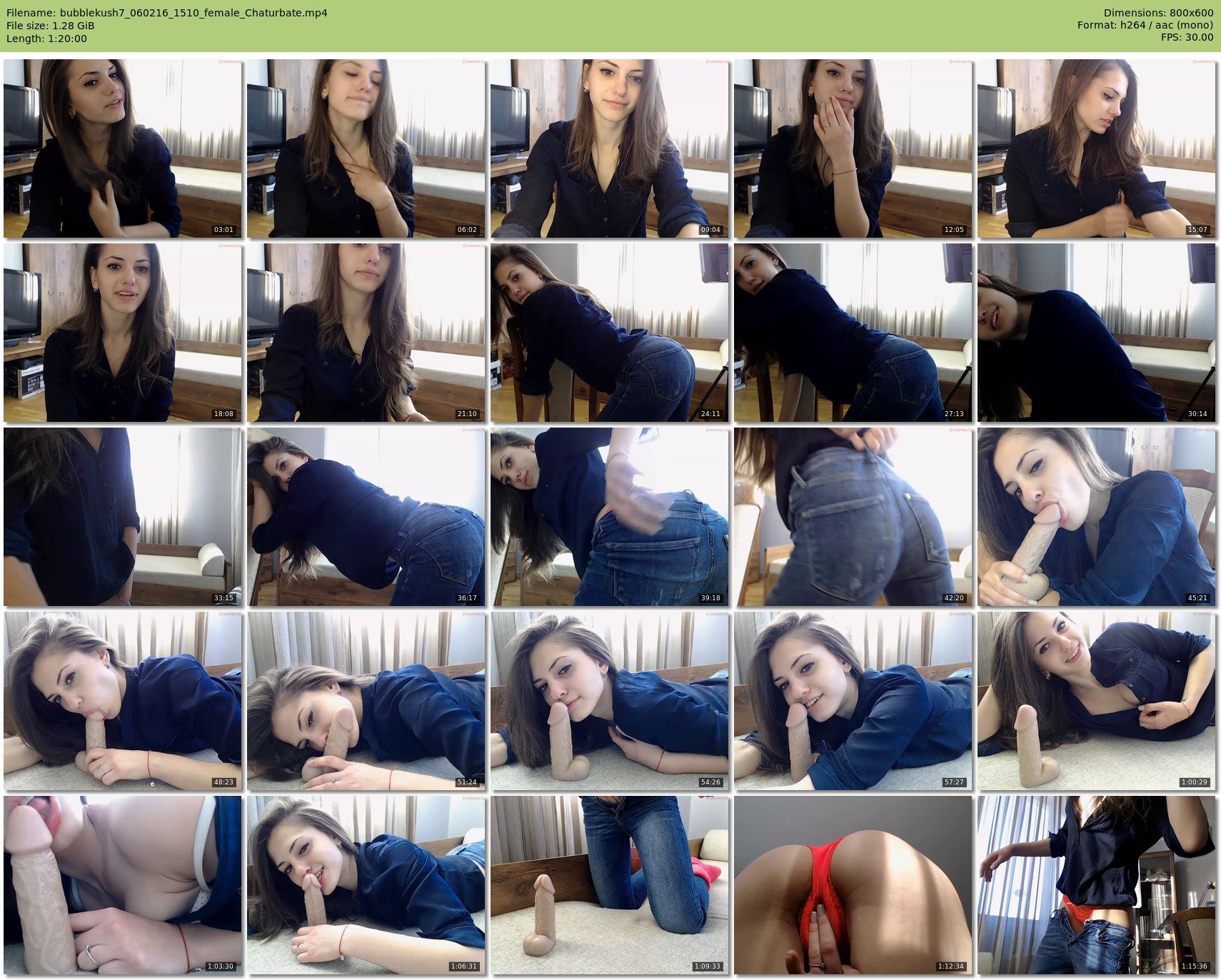Click the 1:15:36 timestamp label

[x=1194, y=966]
